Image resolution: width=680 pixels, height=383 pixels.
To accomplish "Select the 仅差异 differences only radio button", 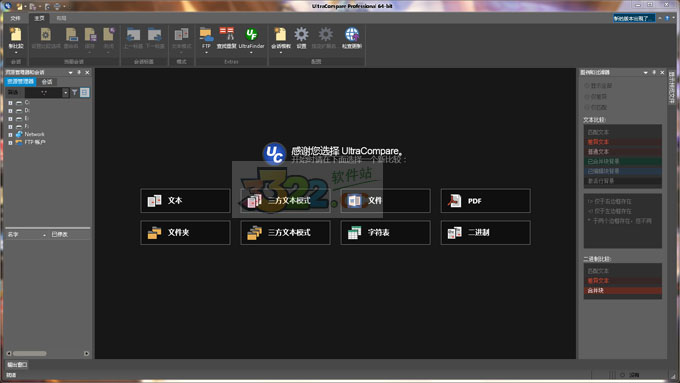I will (587, 96).
